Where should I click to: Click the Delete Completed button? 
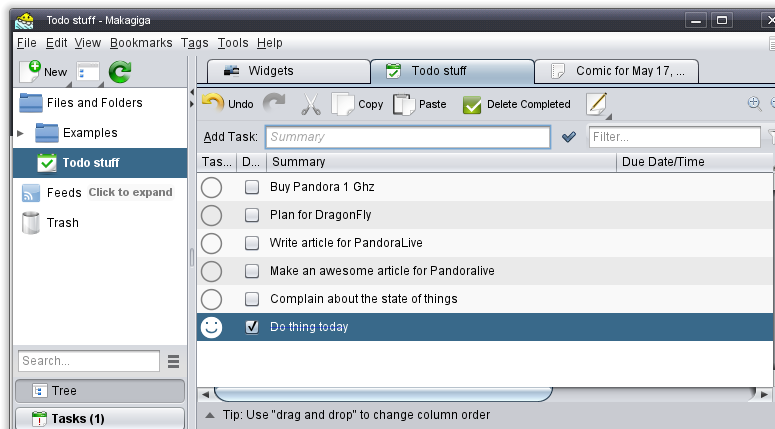click(516, 104)
